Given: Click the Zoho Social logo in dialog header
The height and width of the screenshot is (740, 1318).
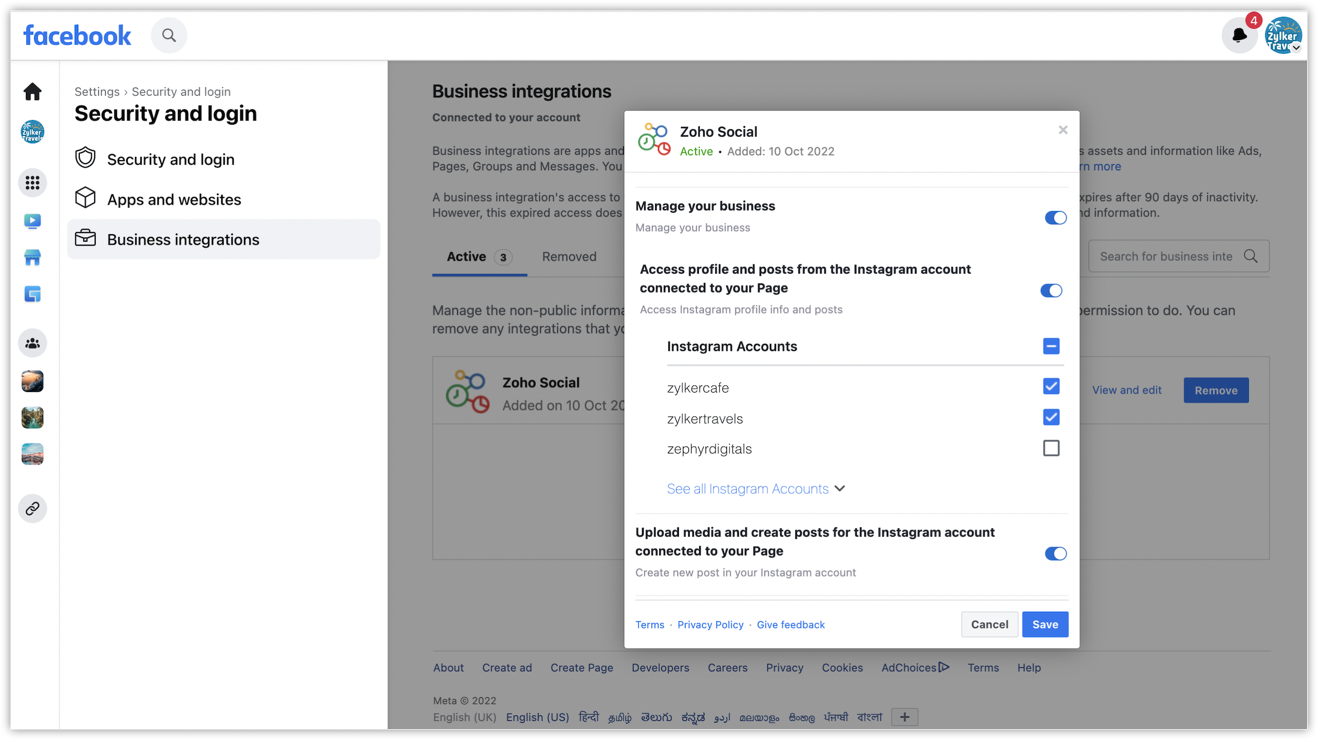Looking at the screenshot, I should click(x=655, y=140).
